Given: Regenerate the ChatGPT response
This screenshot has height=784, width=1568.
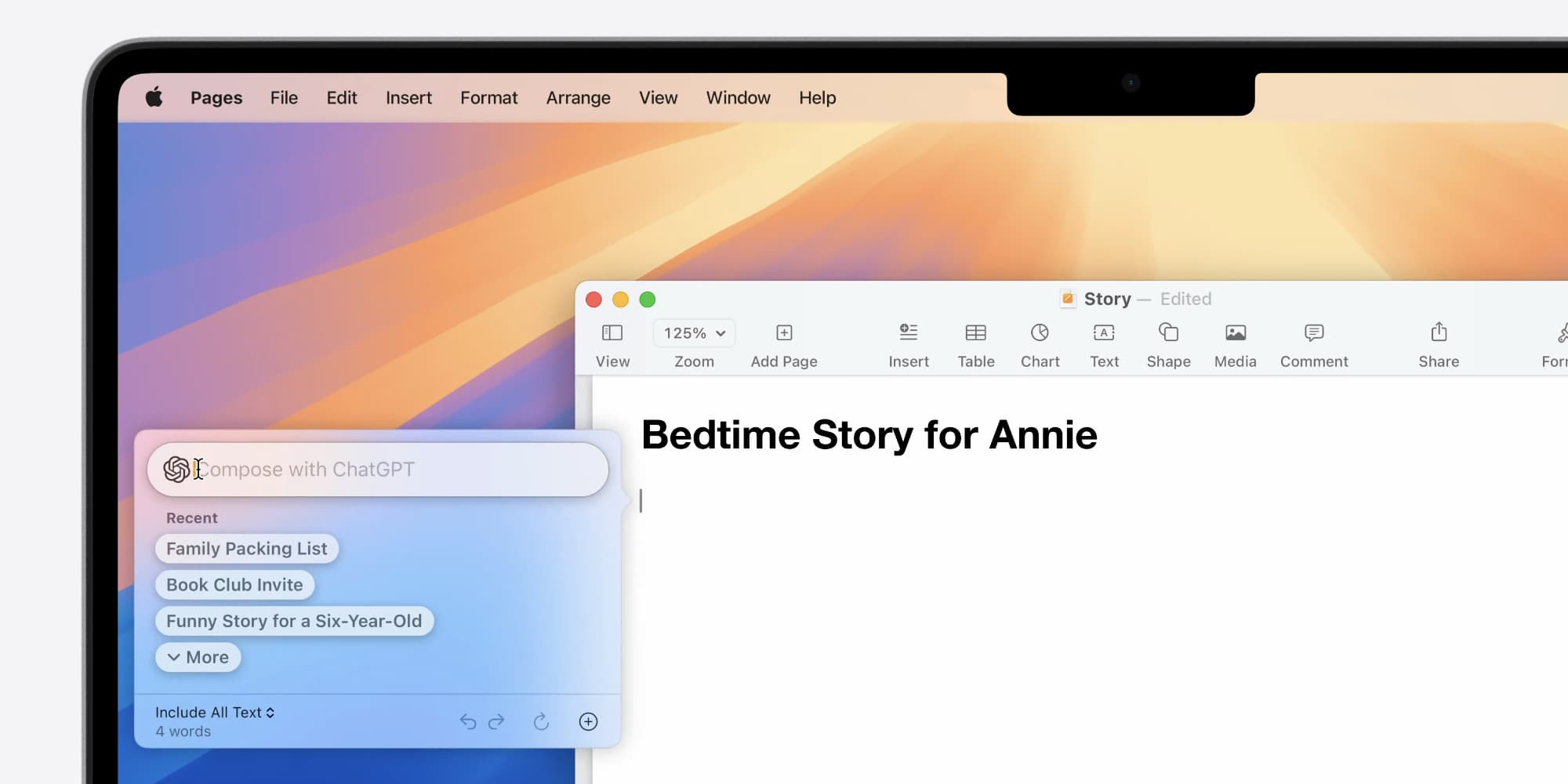Looking at the screenshot, I should coord(541,721).
